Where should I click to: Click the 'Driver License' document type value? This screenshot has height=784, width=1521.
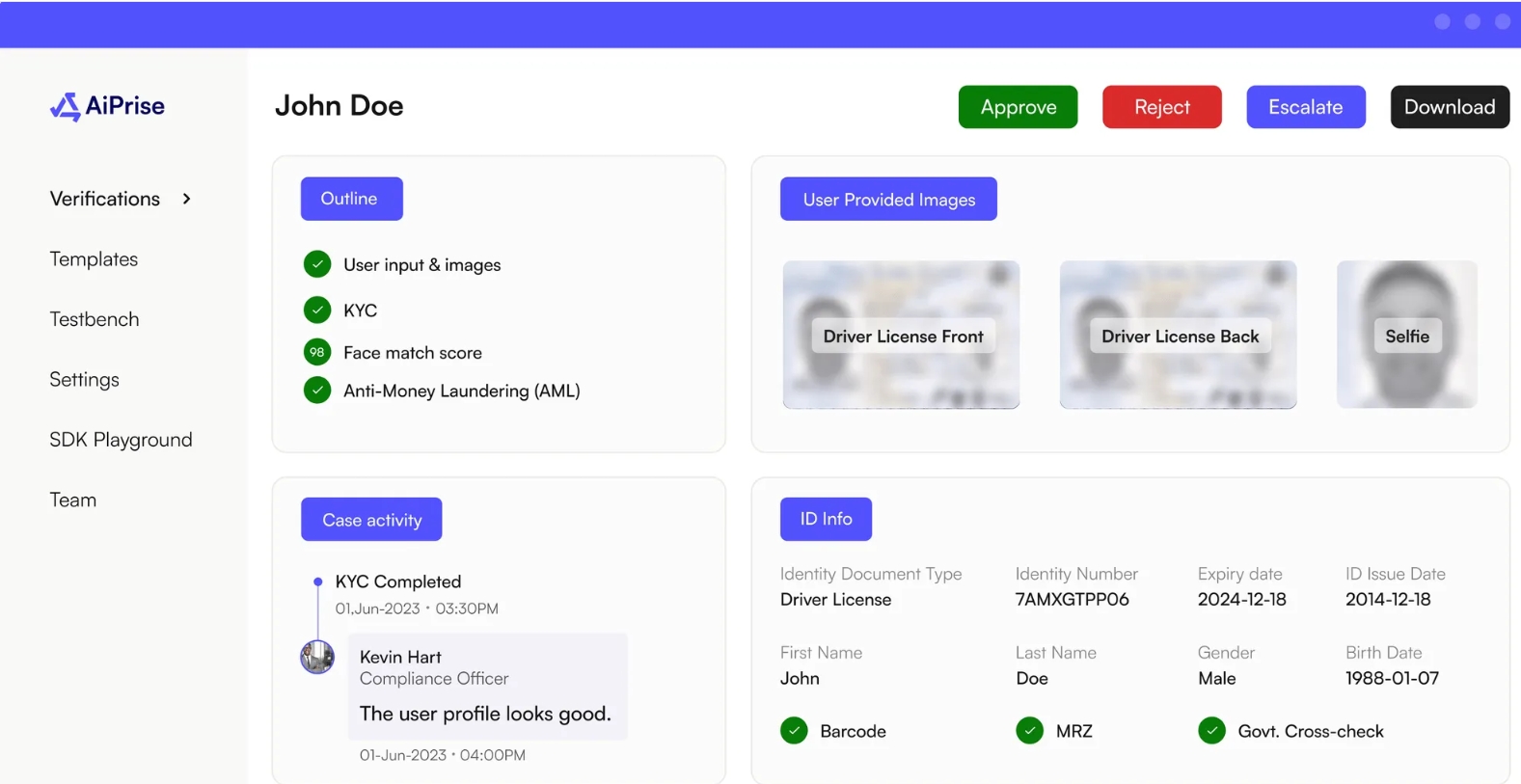(x=835, y=599)
